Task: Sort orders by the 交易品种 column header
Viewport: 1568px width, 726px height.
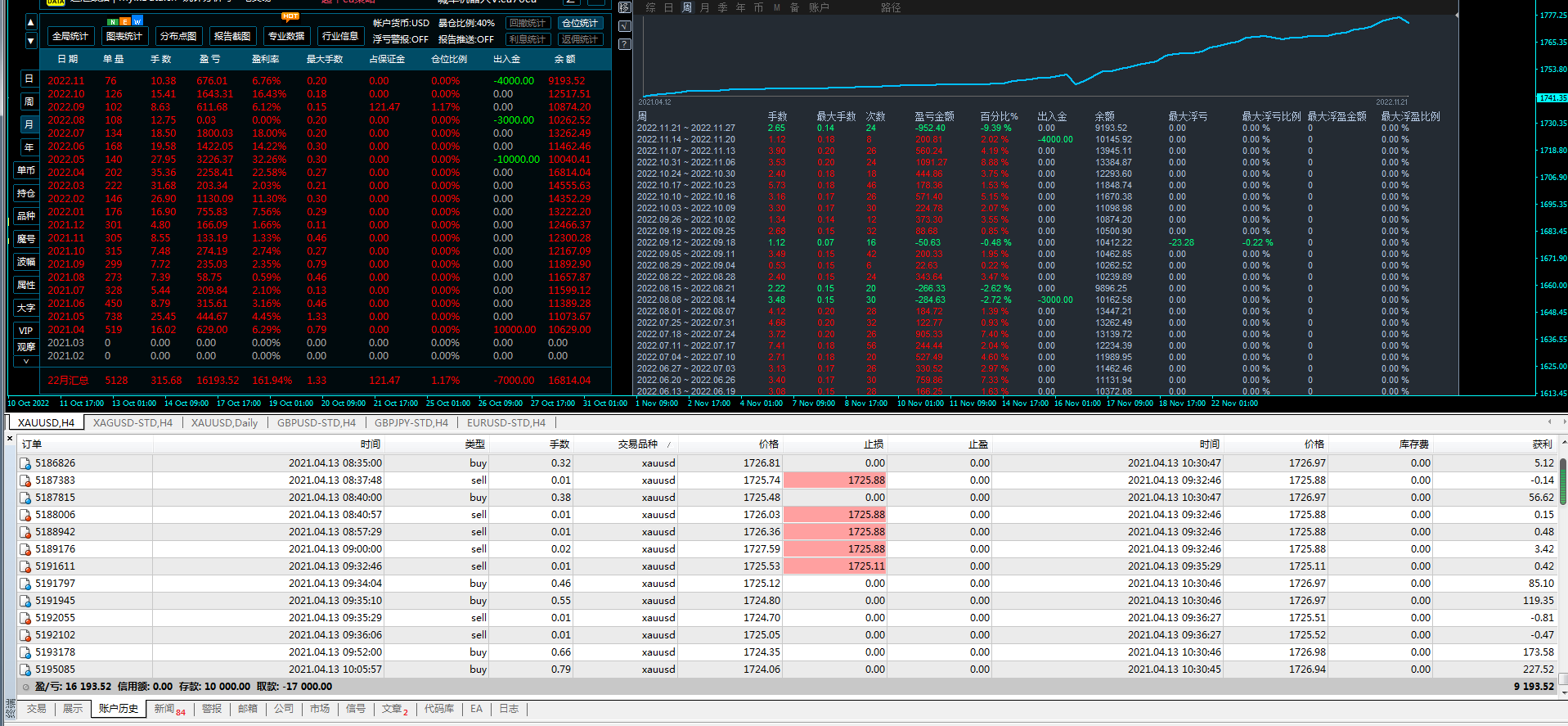Action: [638, 444]
